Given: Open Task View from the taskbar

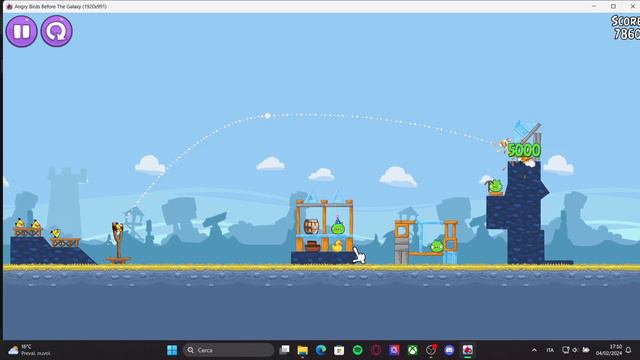Looking at the screenshot, I should [284, 350].
